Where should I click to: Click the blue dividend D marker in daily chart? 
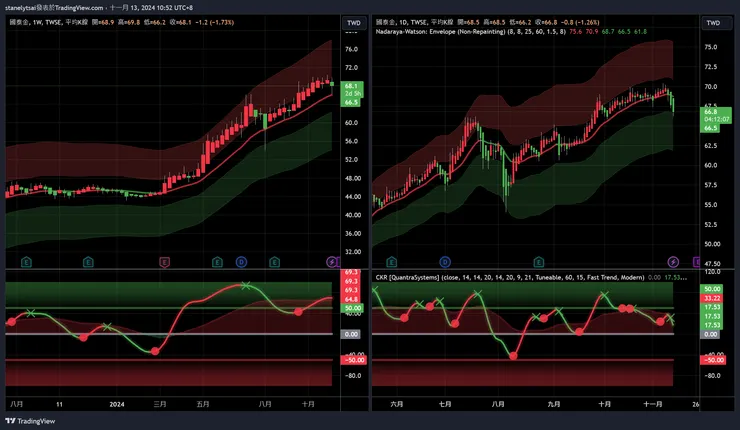(x=445, y=262)
